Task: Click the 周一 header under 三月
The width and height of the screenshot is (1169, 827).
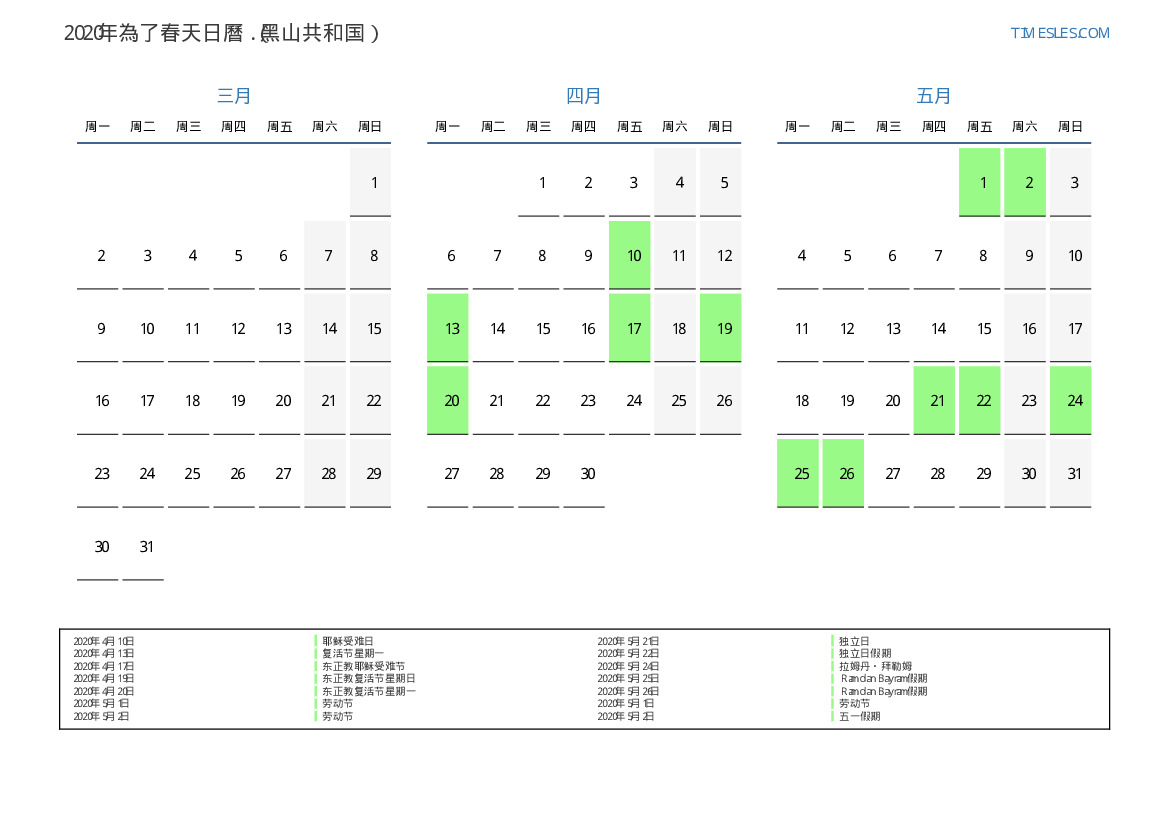Action: pyautogui.click(x=97, y=127)
